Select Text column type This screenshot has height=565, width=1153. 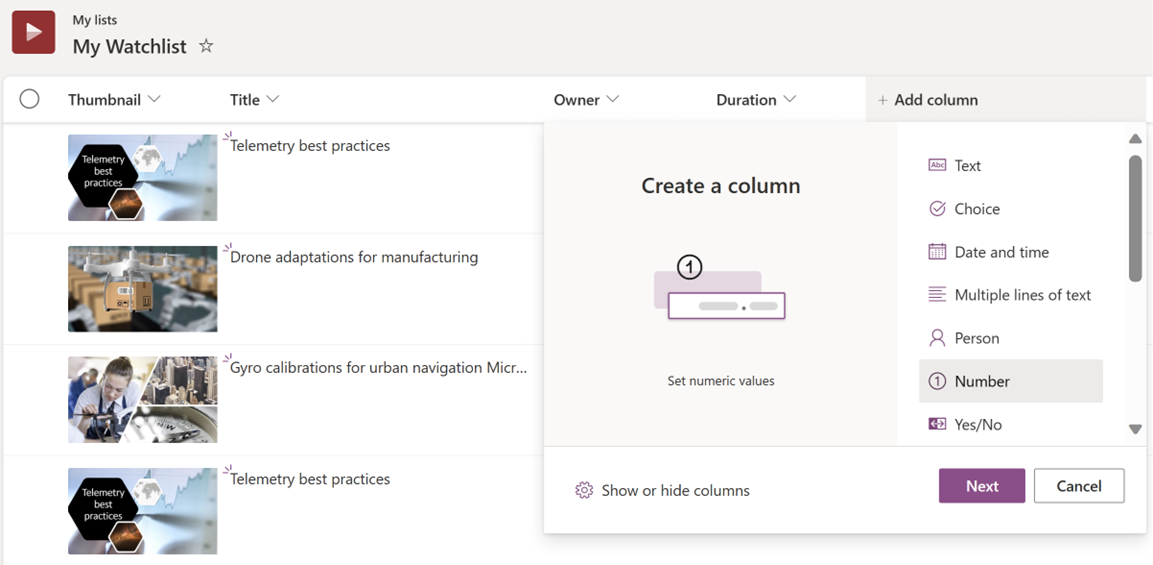1011,166
